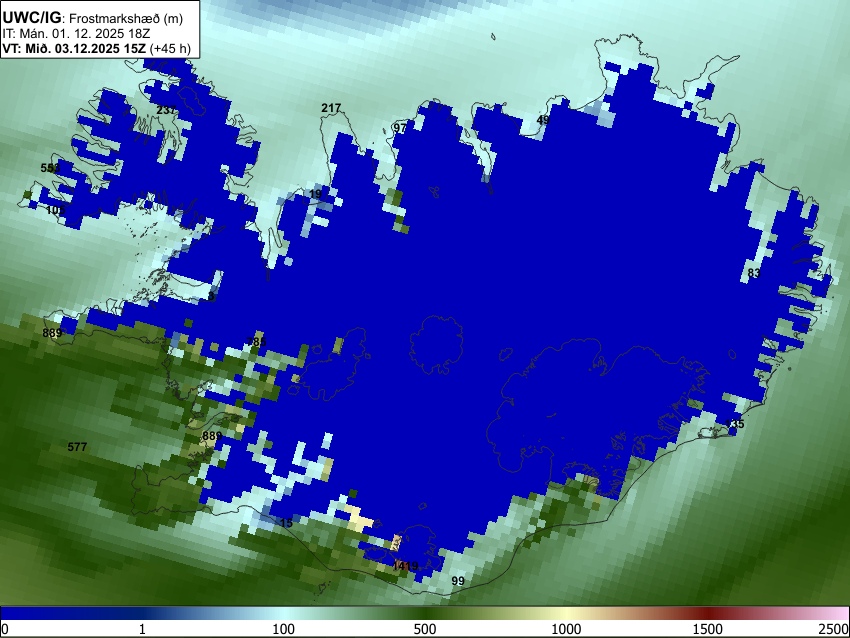This screenshot has height=638, width=850.
Task: Click the 1419 value label
Action: point(405,566)
